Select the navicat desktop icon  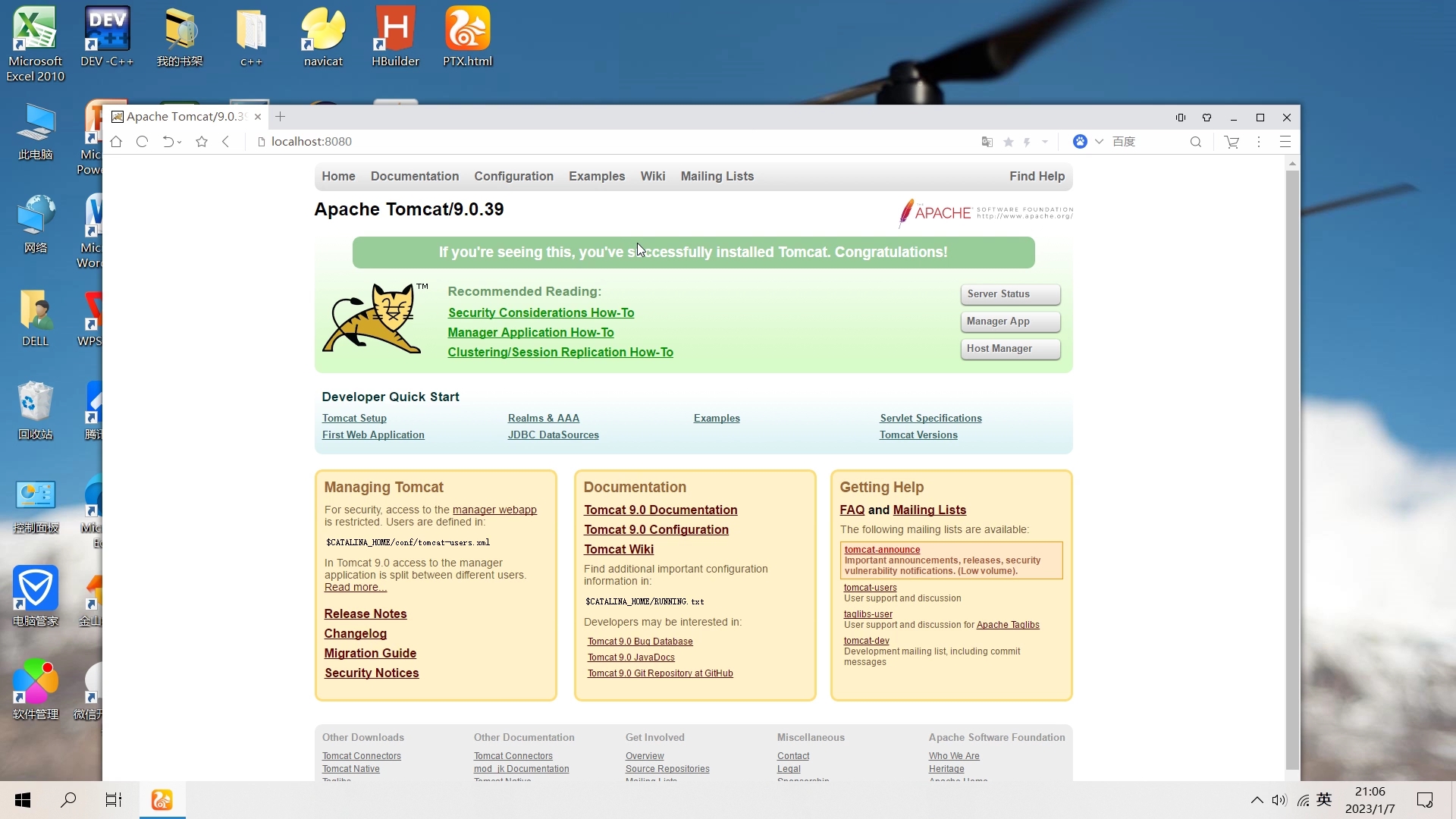point(324,36)
